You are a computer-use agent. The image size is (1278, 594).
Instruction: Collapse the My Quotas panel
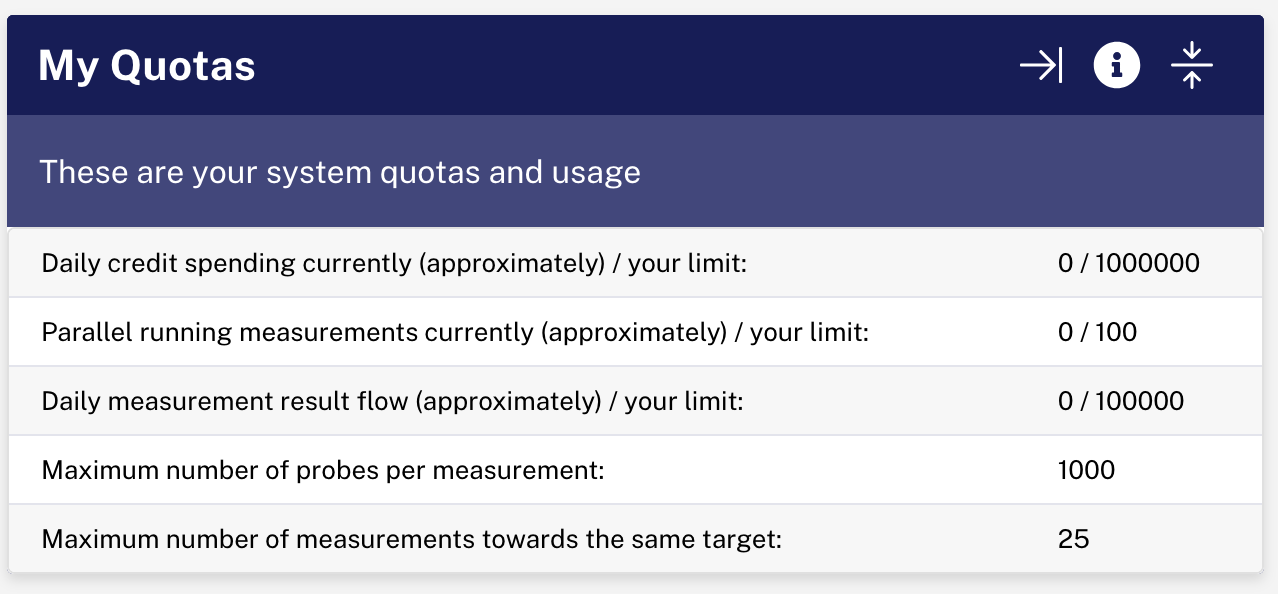1191,67
